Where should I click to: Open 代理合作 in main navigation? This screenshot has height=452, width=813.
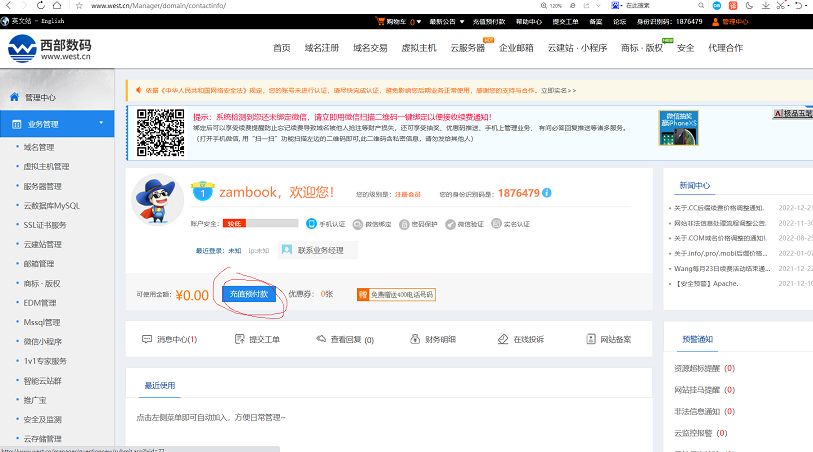click(725, 48)
